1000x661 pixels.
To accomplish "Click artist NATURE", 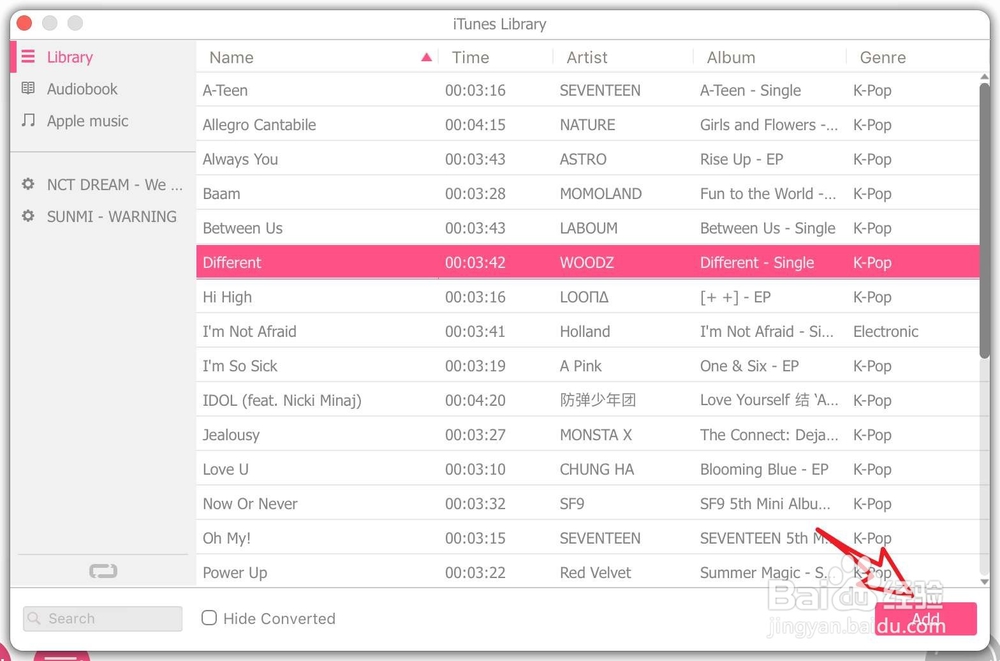I will pos(587,124).
